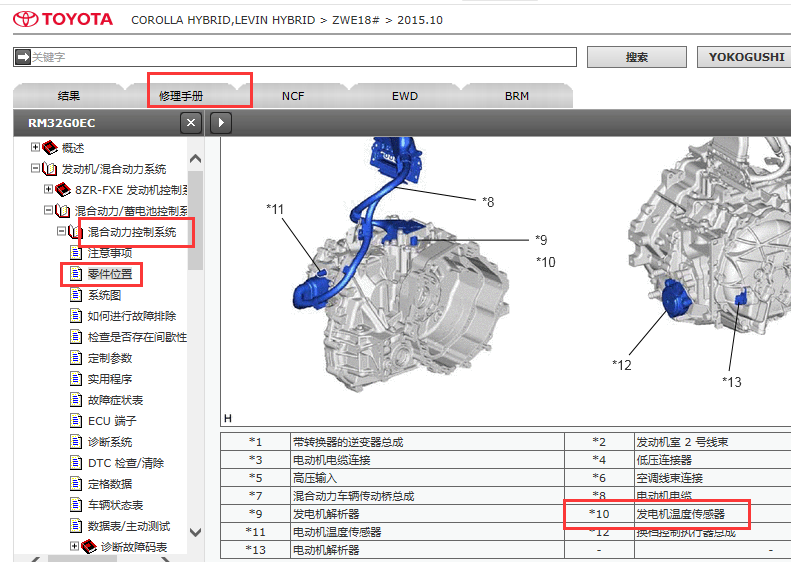Image resolution: width=791 pixels, height=562 pixels.
Task: Click the open book icon beside 混合动力控制系统
Action: click(x=76, y=232)
